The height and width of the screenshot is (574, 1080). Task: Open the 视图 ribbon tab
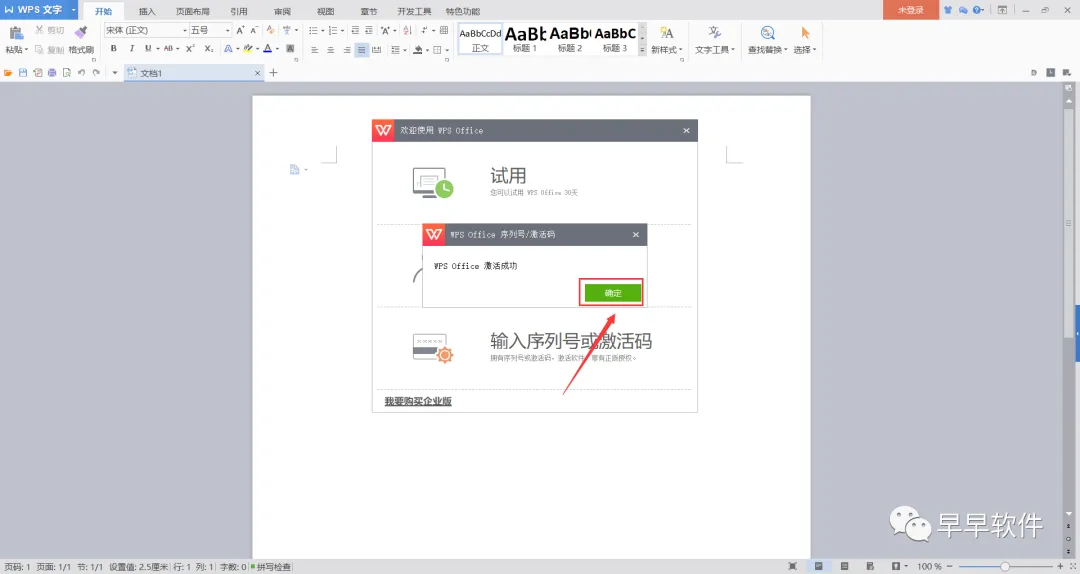click(326, 11)
